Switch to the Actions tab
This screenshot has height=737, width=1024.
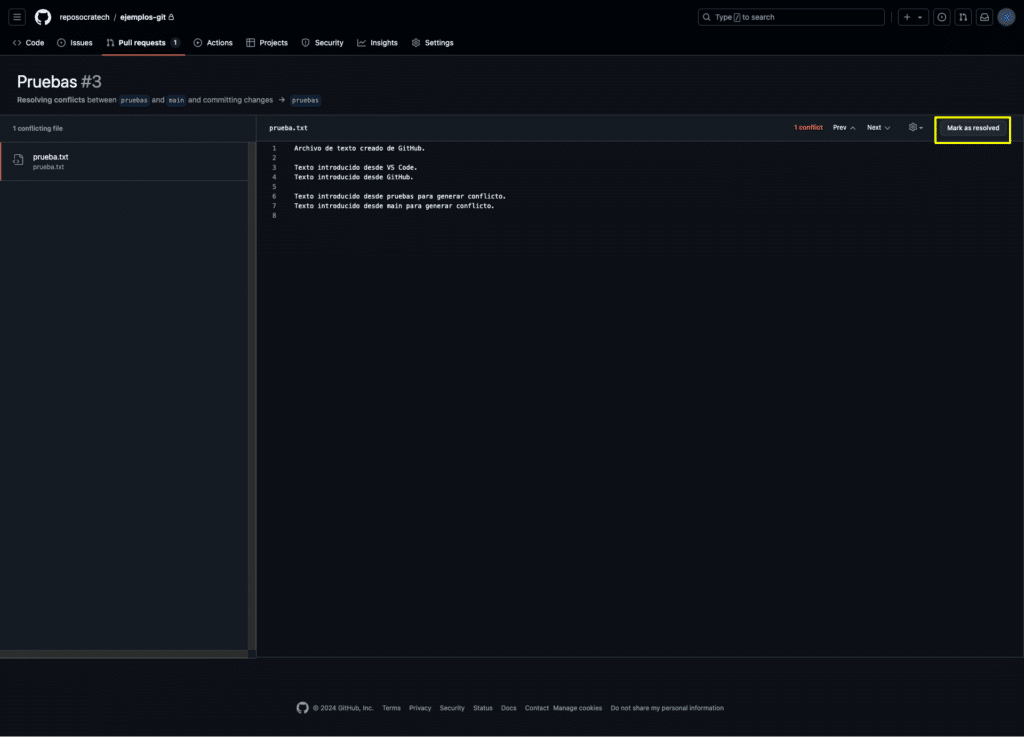(x=213, y=42)
